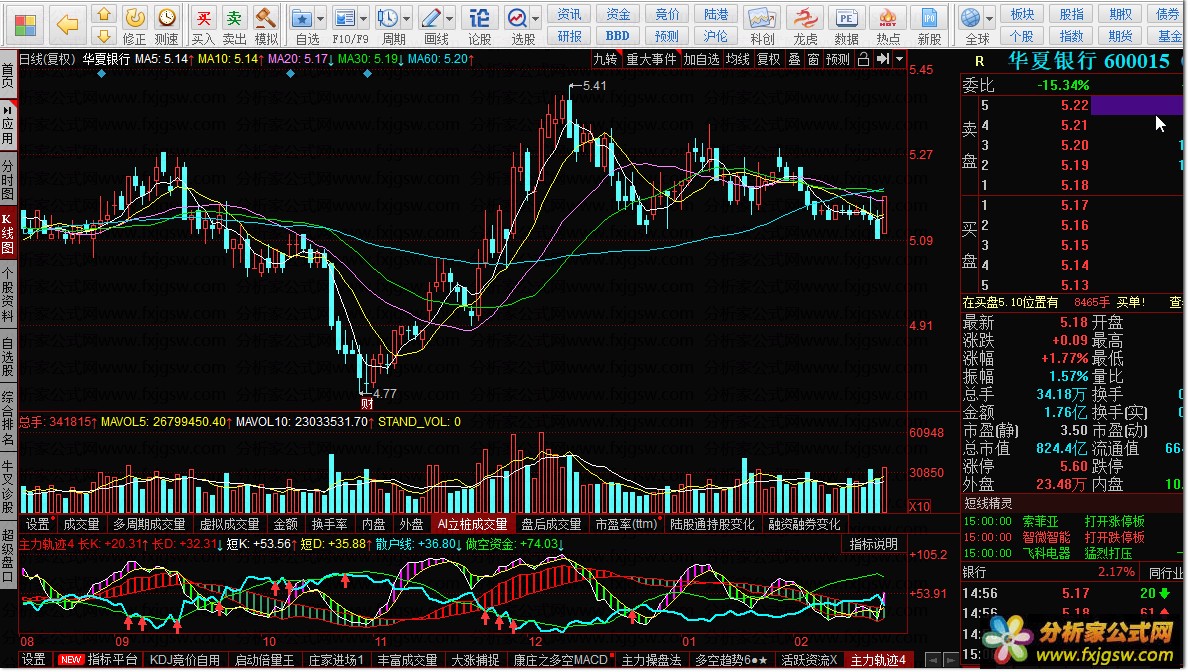Click 加自选 add to watchlist
Screen dimensions: 1190x672
701,59
